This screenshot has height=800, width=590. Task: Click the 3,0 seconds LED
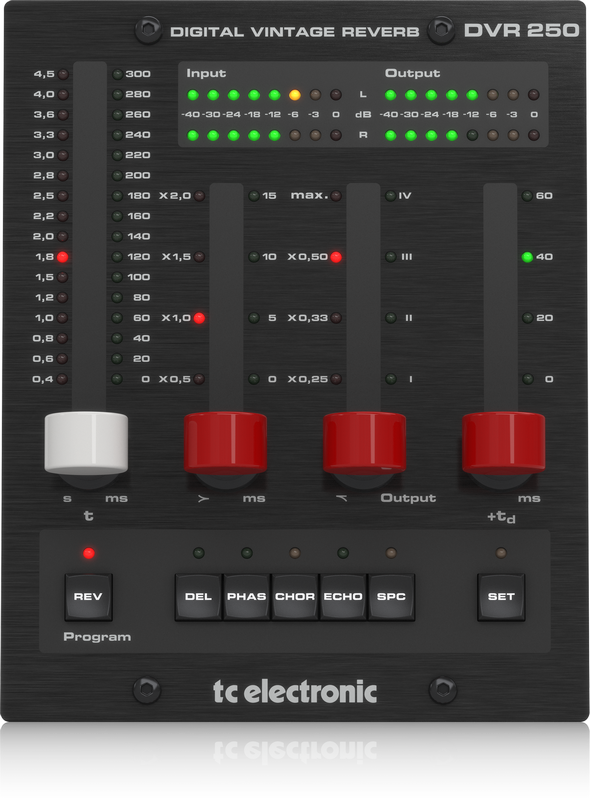[63, 155]
